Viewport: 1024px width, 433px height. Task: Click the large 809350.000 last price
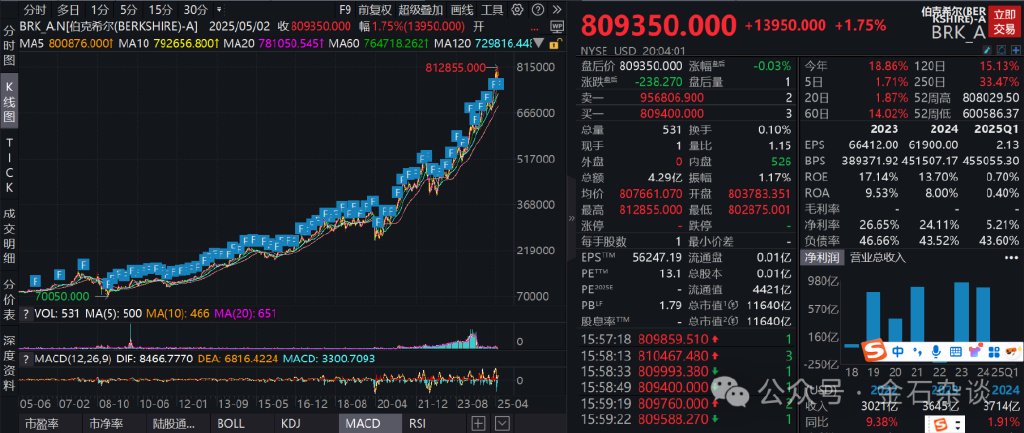[658, 26]
